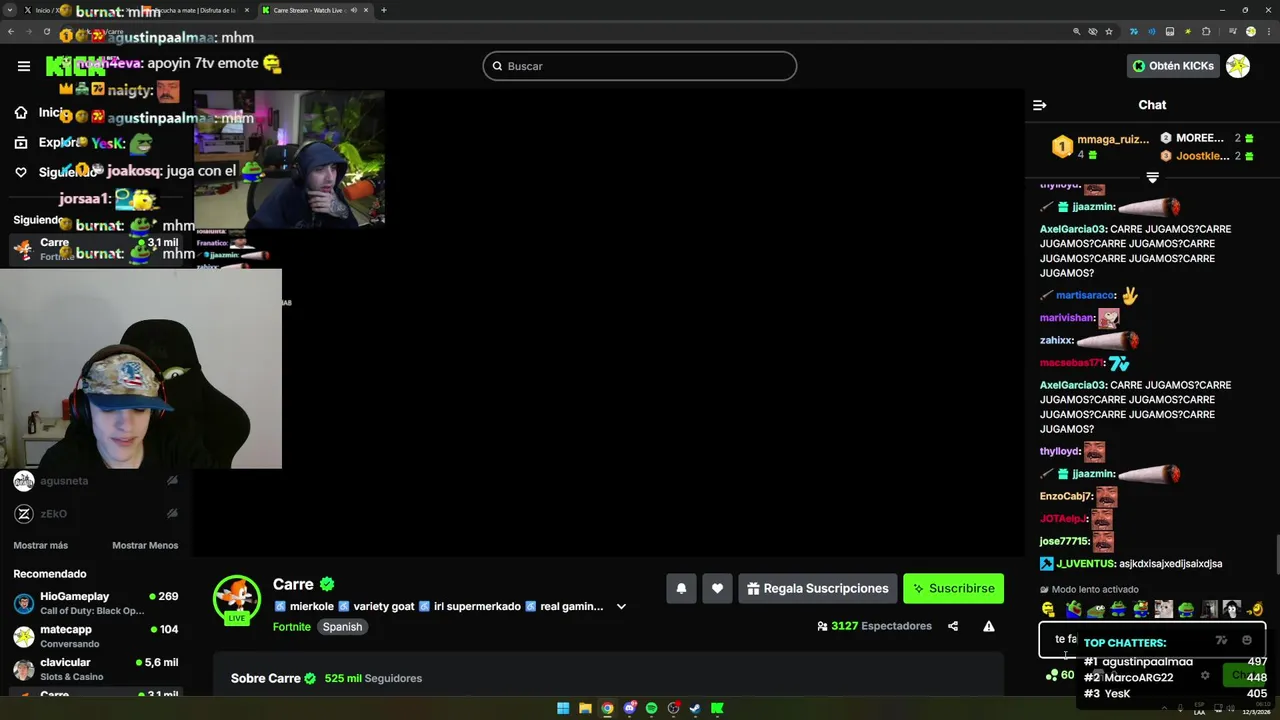The height and width of the screenshot is (720, 1280).
Task: Click the channel points balance 60
Action: (1059, 675)
